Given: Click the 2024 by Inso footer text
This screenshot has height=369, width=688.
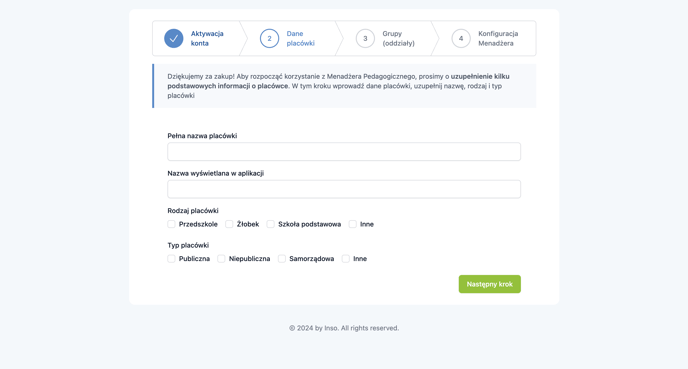Looking at the screenshot, I should 344,328.
